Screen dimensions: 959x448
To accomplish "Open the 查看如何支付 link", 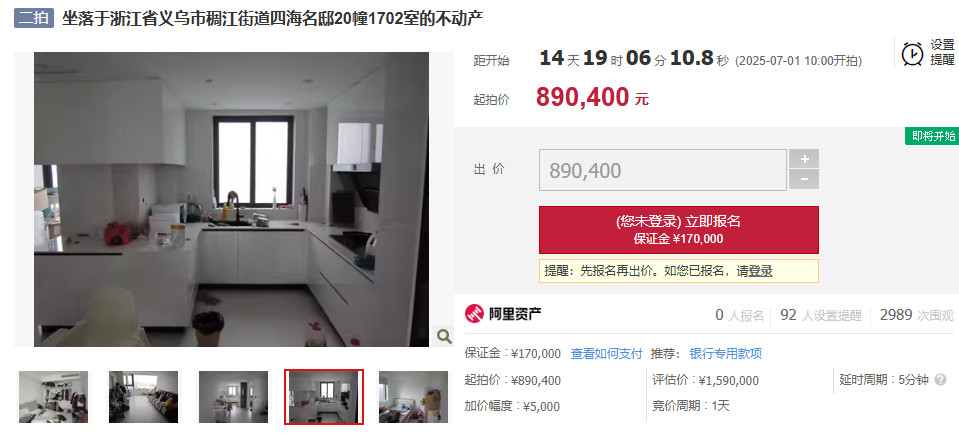I will point(607,354).
